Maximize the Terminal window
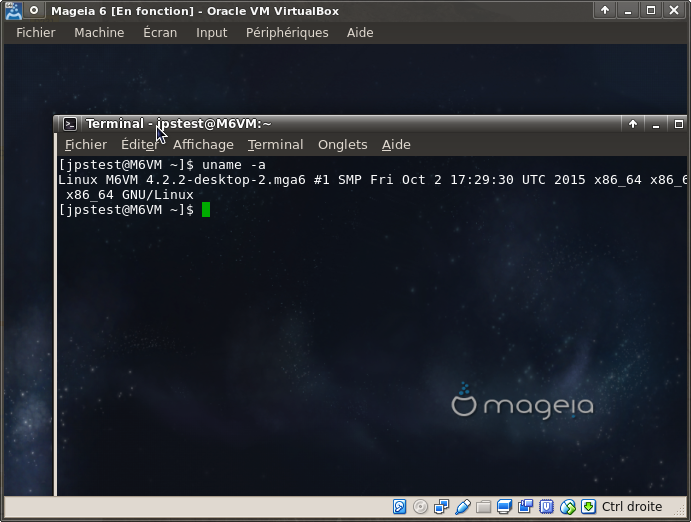 679,124
